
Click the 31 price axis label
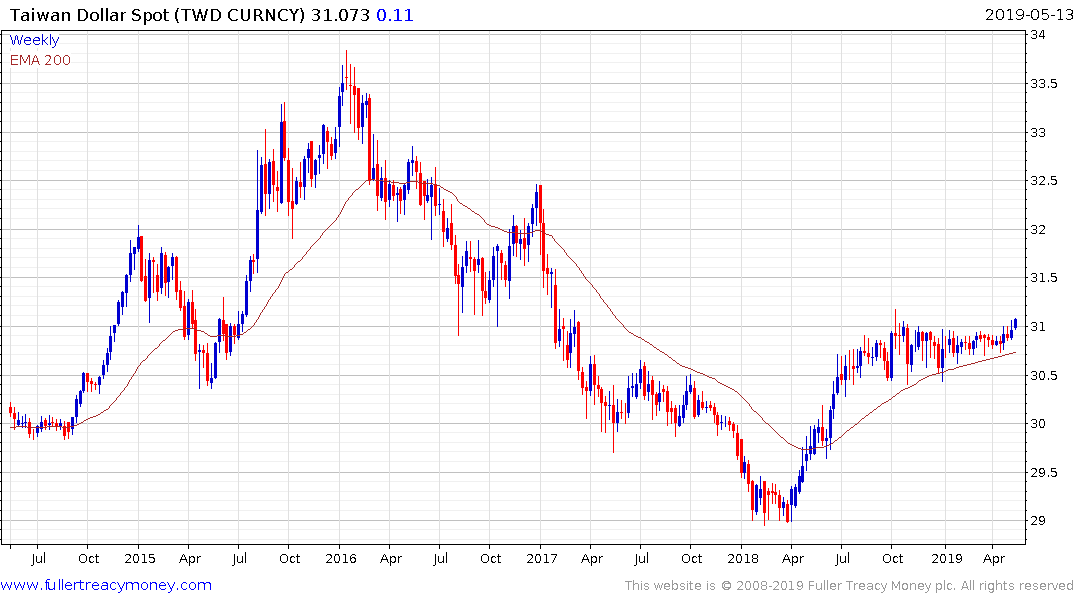[1037, 326]
